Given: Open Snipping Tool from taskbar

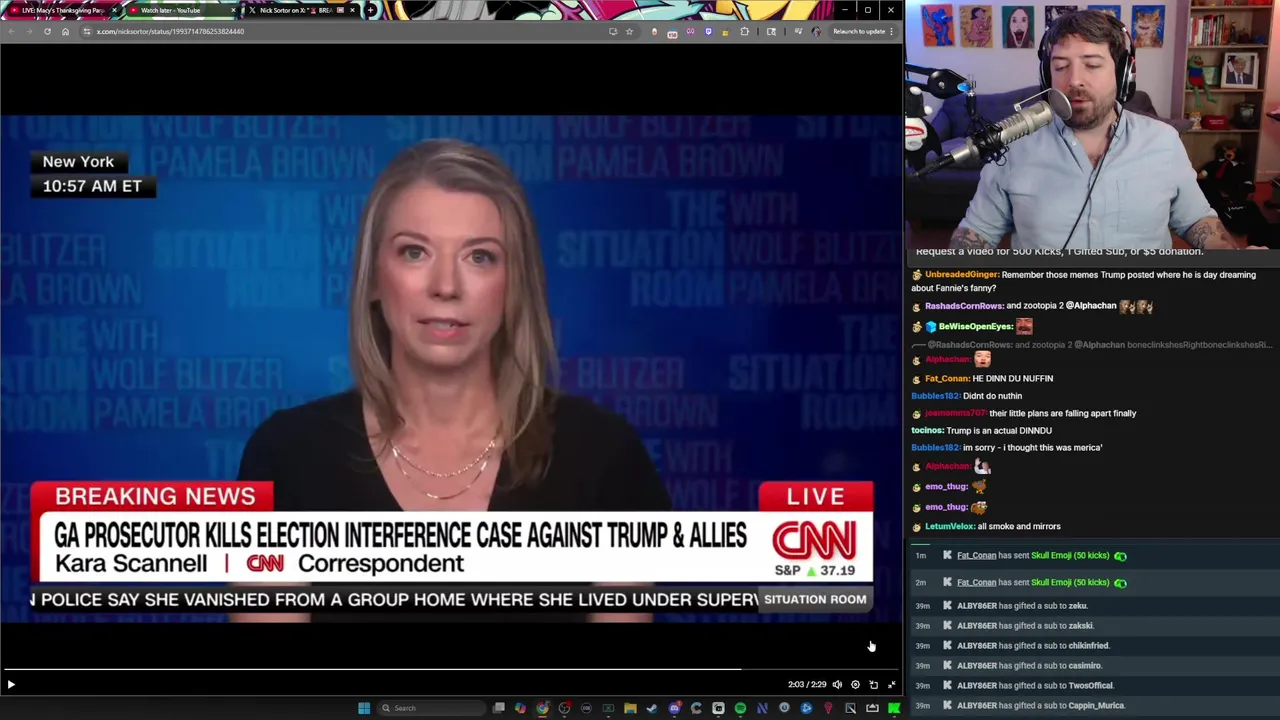Looking at the screenshot, I should point(850,708).
